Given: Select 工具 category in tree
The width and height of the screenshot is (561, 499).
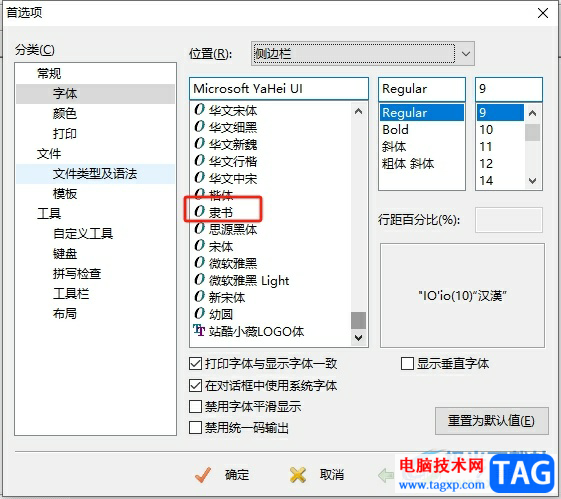Looking at the screenshot, I should [49, 214].
